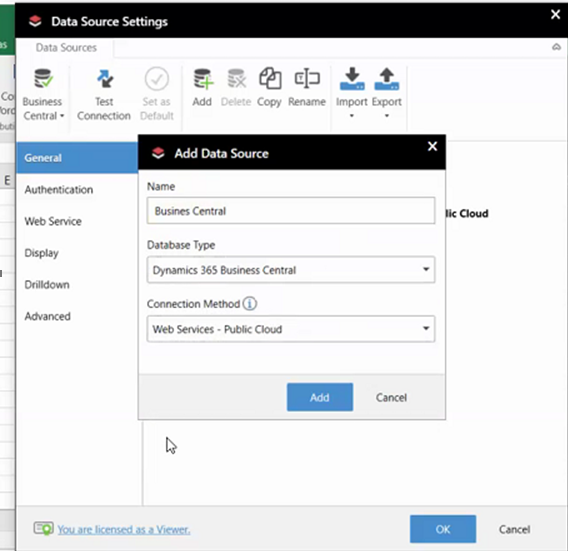Viewport: 568px width, 551px height.
Task: Click the Add data source ribbon icon
Action: [x=202, y=79]
